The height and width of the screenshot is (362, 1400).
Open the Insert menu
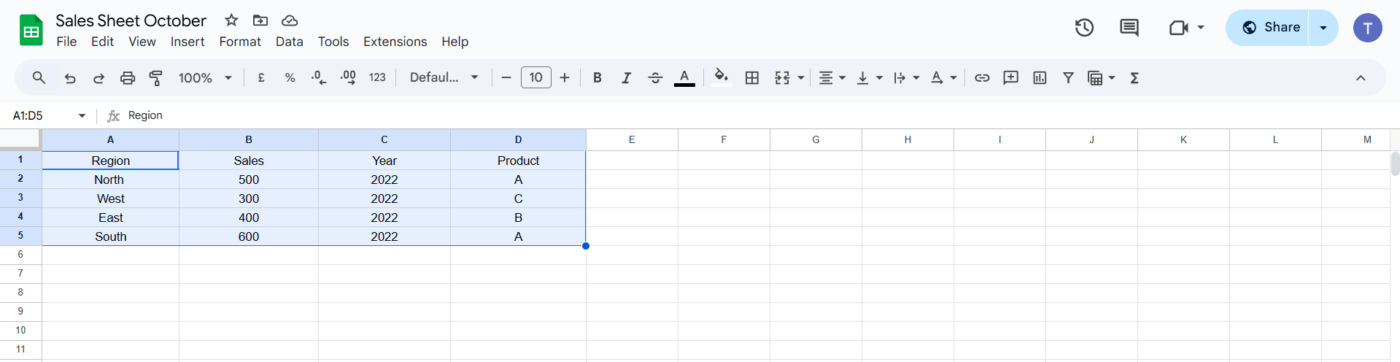coord(187,42)
